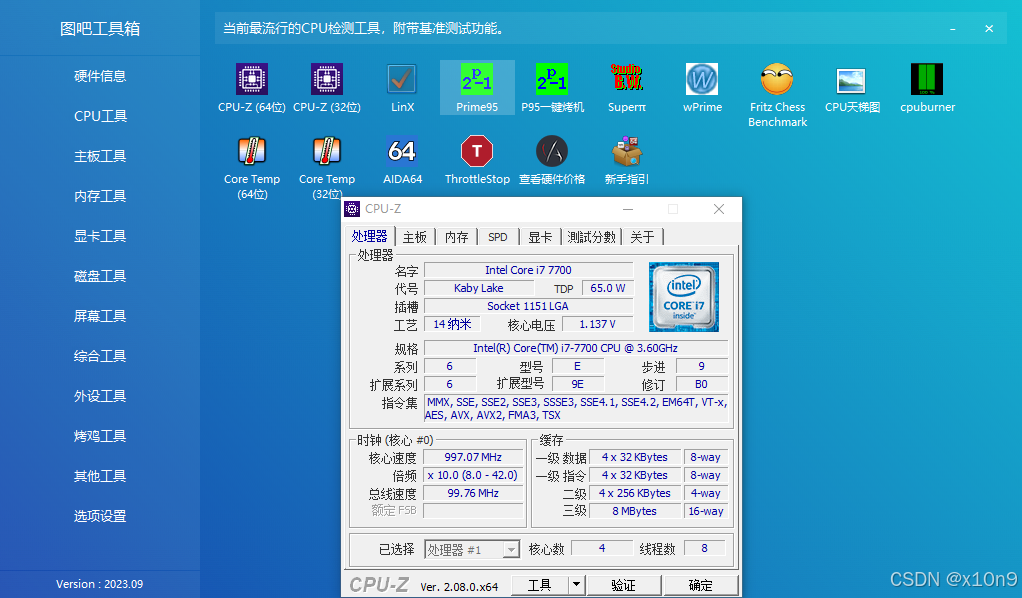The width and height of the screenshot is (1022, 598).
Task: Open 其他工具 sidebar category
Action: (x=100, y=476)
